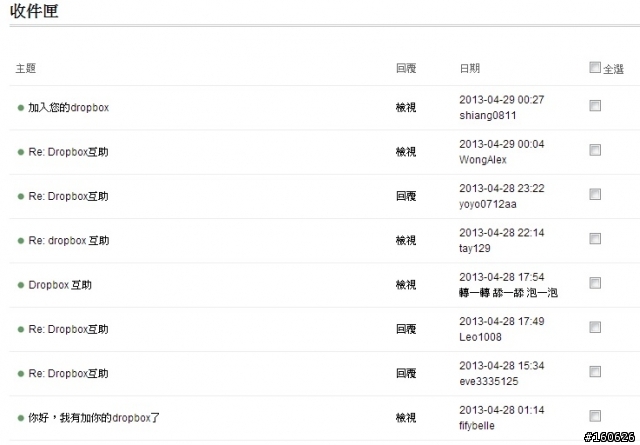
Task: Open sender profile fifybelle
Action: (477, 426)
